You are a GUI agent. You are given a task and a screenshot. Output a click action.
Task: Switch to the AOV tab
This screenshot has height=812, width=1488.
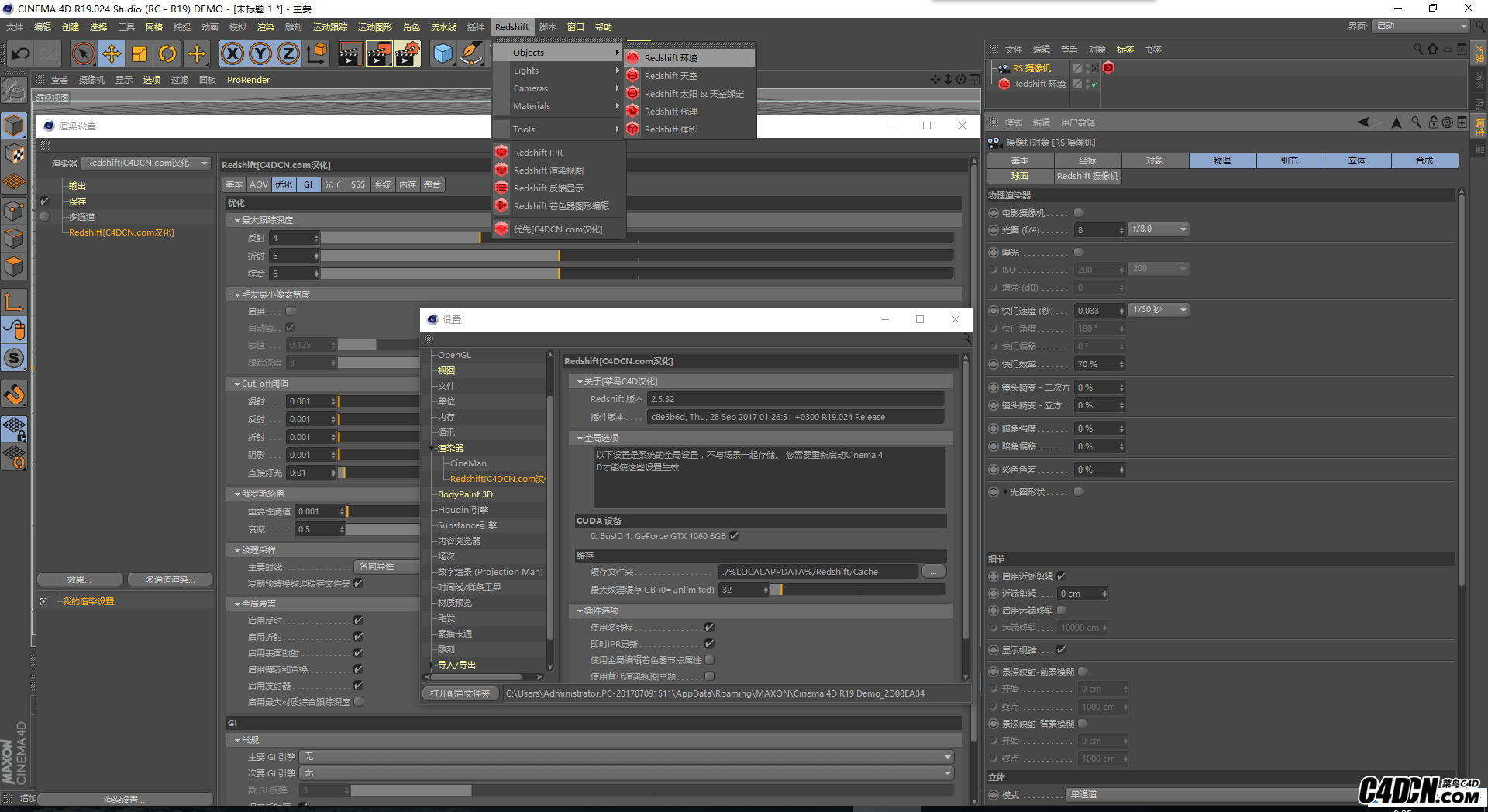(x=259, y=184)
